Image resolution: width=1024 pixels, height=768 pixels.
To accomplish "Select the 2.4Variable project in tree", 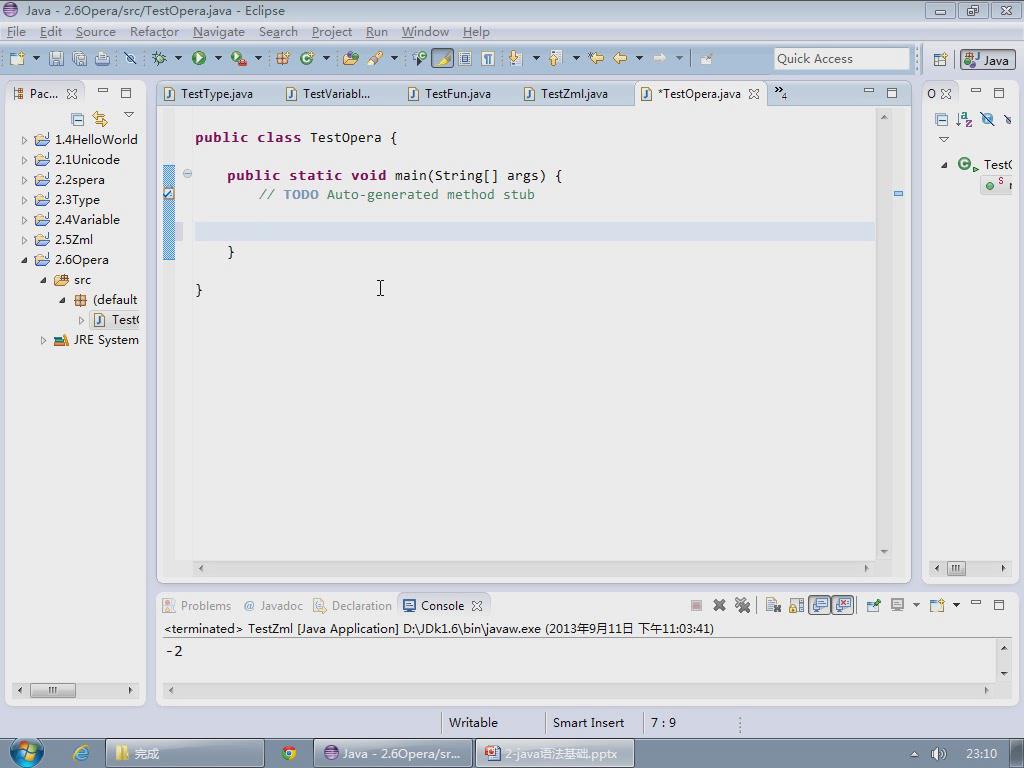I will click(x=87, y=219).
